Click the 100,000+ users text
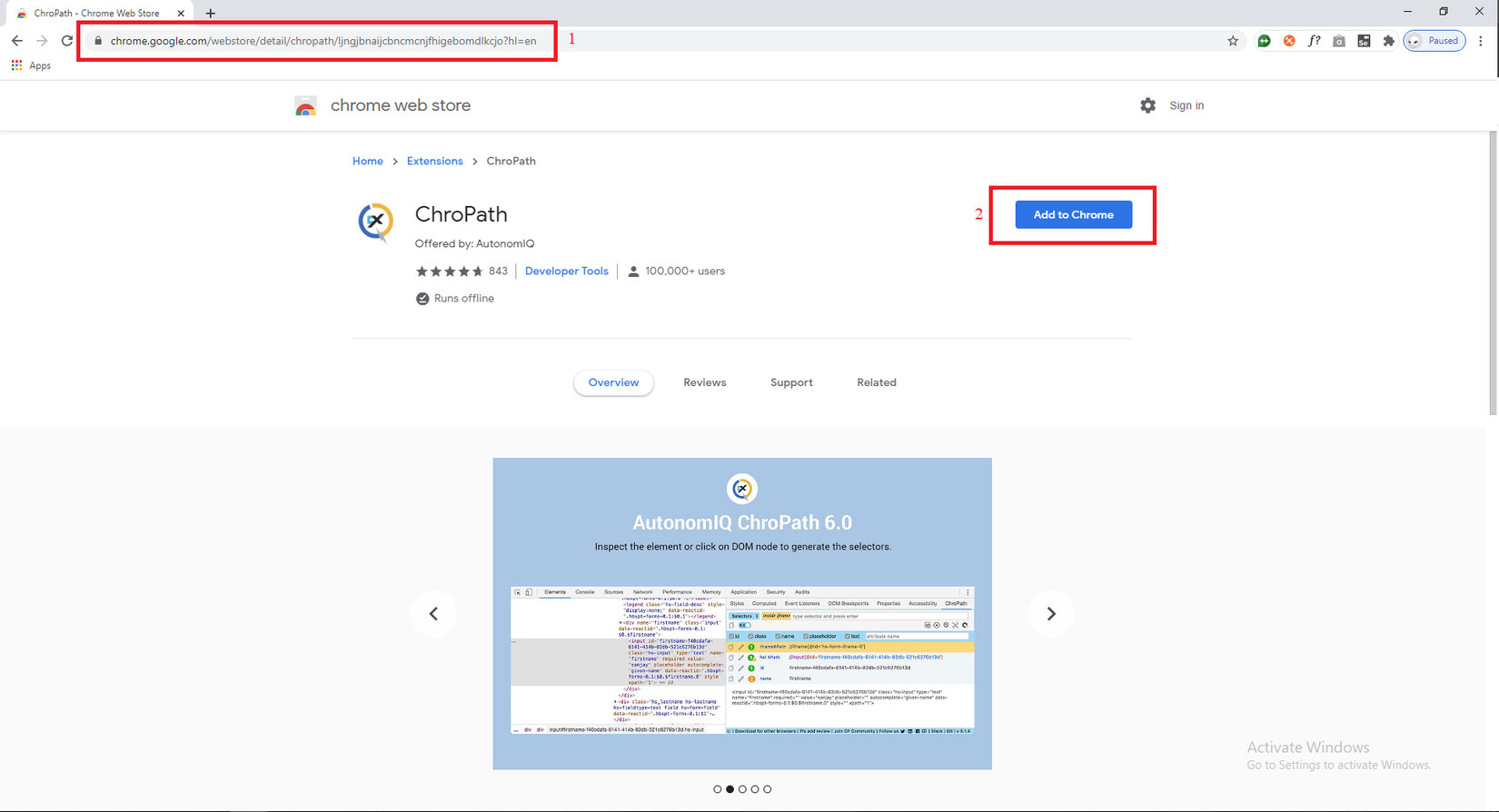The width and height of the screenshot is (1499, 812). [x=685, y=271]
